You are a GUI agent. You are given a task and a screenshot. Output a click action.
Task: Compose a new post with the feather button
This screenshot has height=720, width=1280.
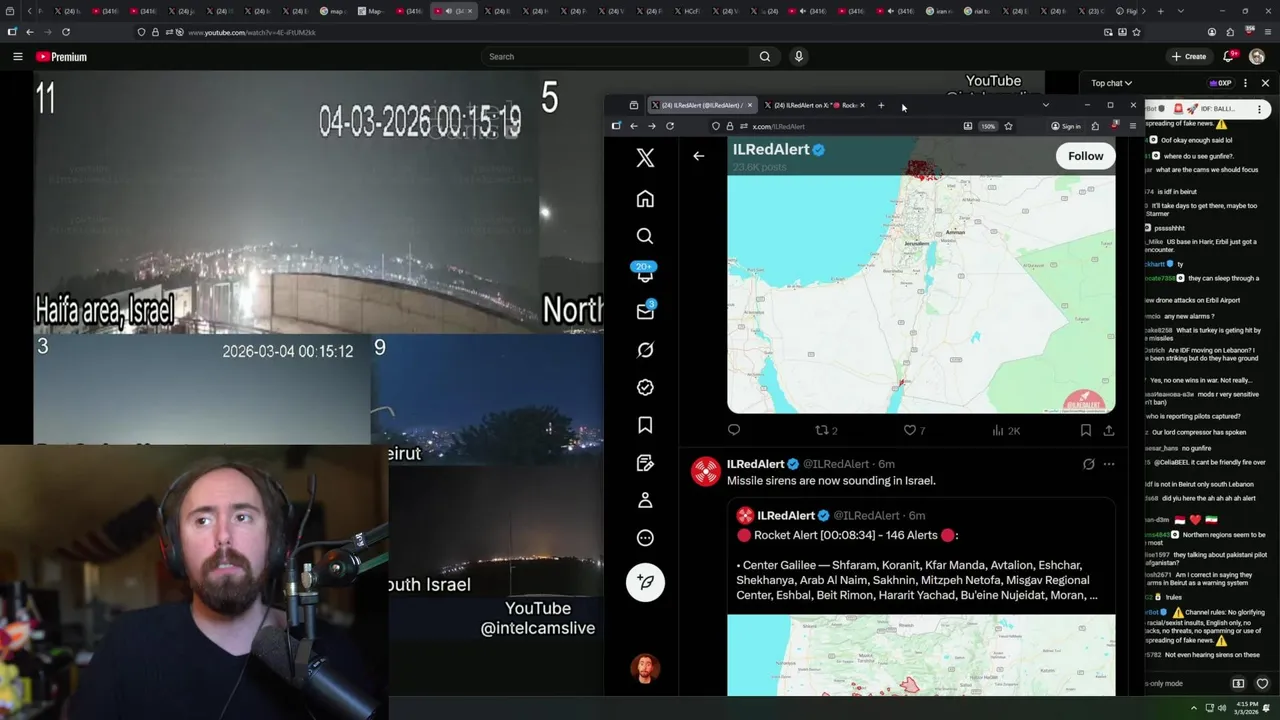(645, 582)
